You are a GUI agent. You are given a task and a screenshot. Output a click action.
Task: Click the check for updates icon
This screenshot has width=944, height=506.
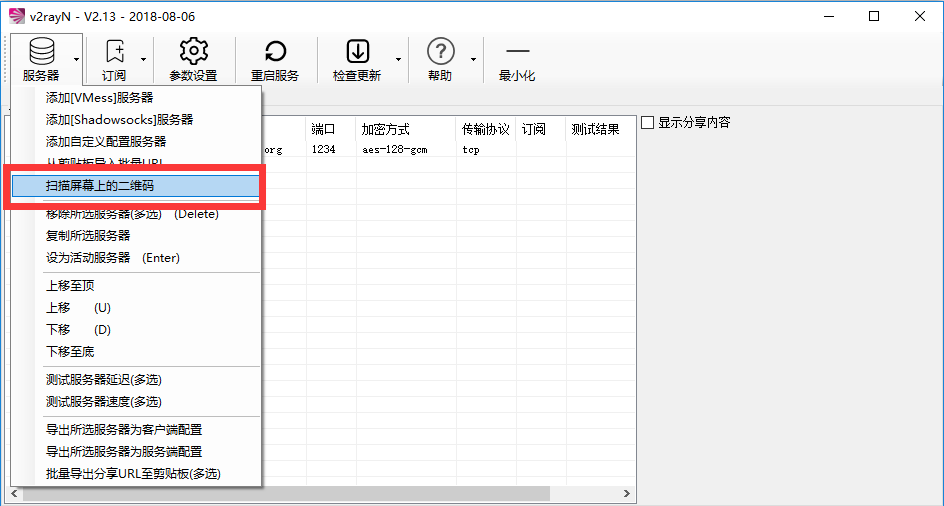[x=357, y=52]
